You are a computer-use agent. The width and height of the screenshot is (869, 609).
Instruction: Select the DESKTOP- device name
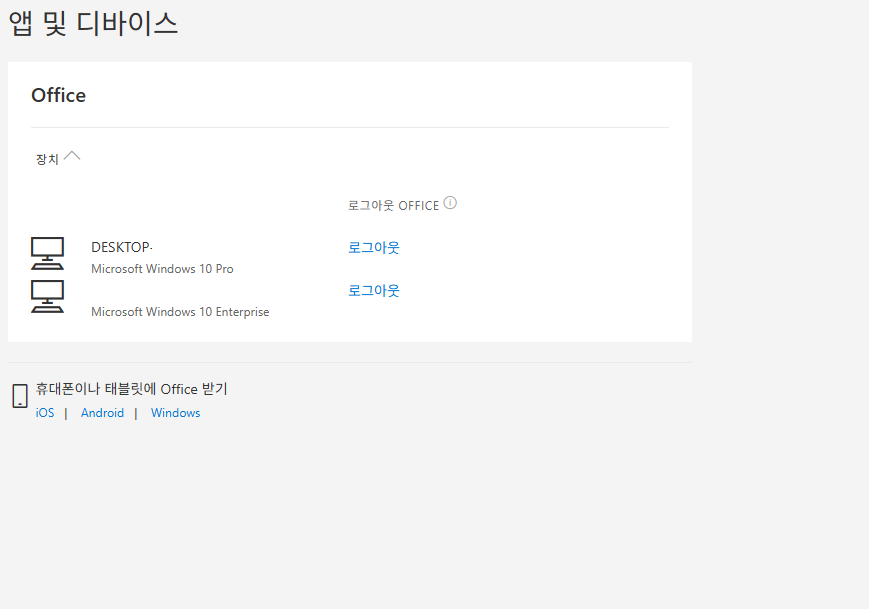coord(122,247)
